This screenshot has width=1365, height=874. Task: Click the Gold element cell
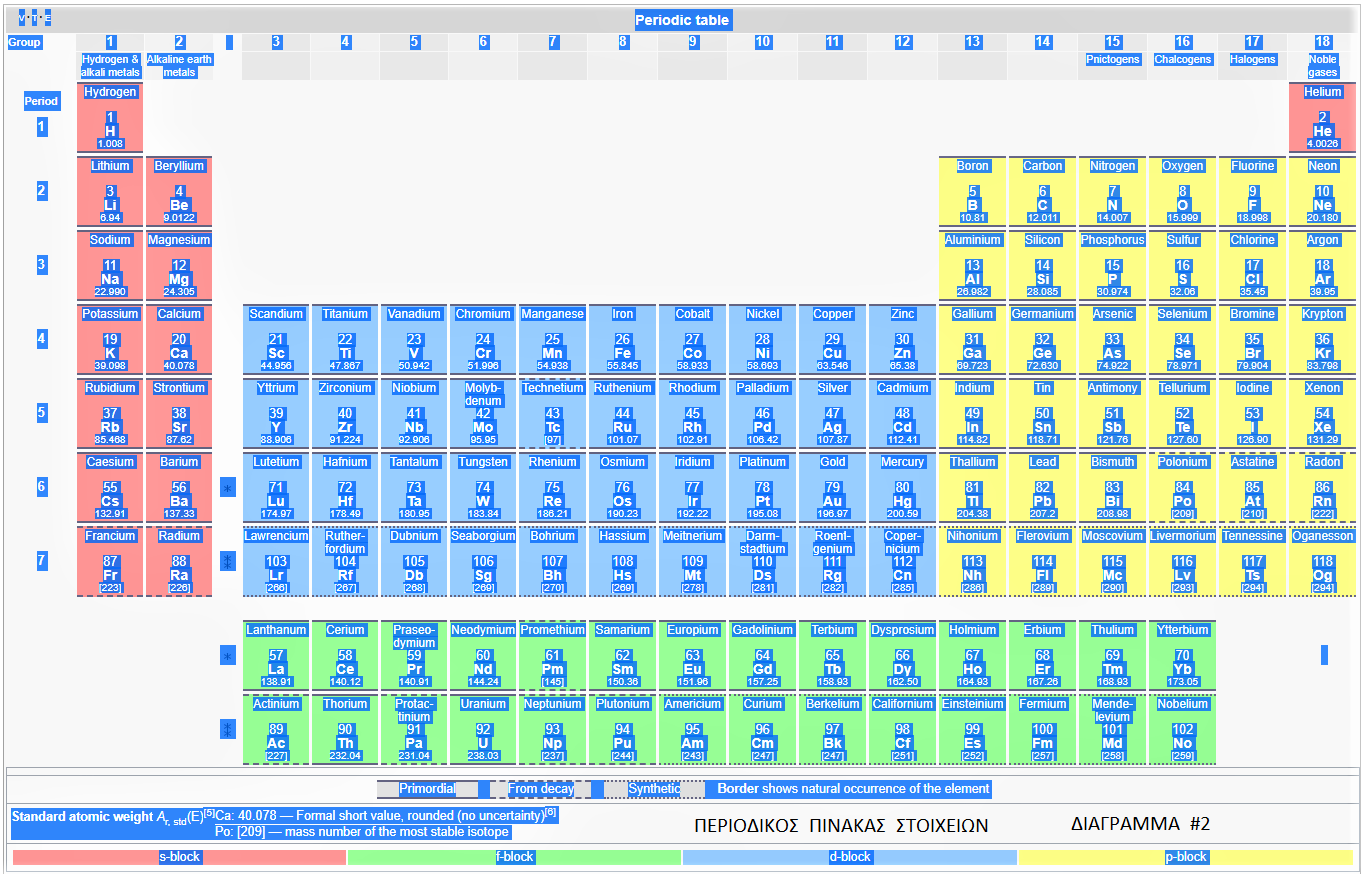coord(833,488)
